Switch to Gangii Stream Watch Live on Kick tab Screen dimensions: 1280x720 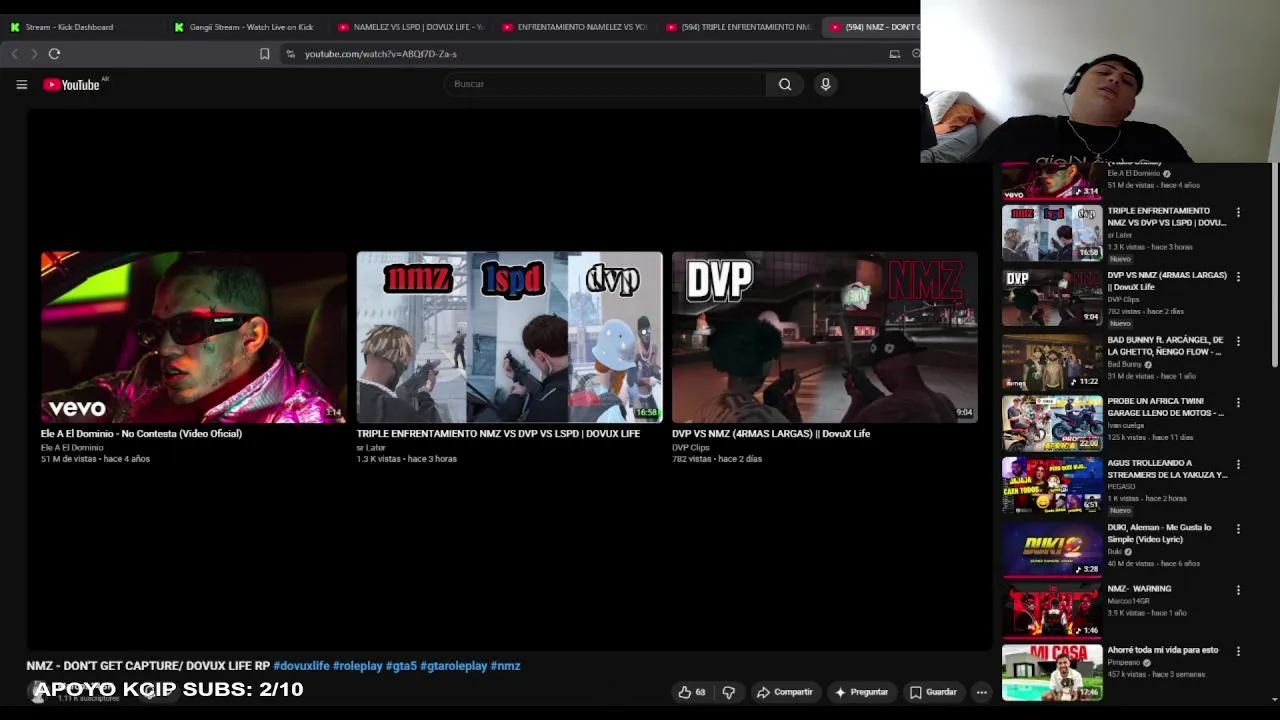point(245,27)
